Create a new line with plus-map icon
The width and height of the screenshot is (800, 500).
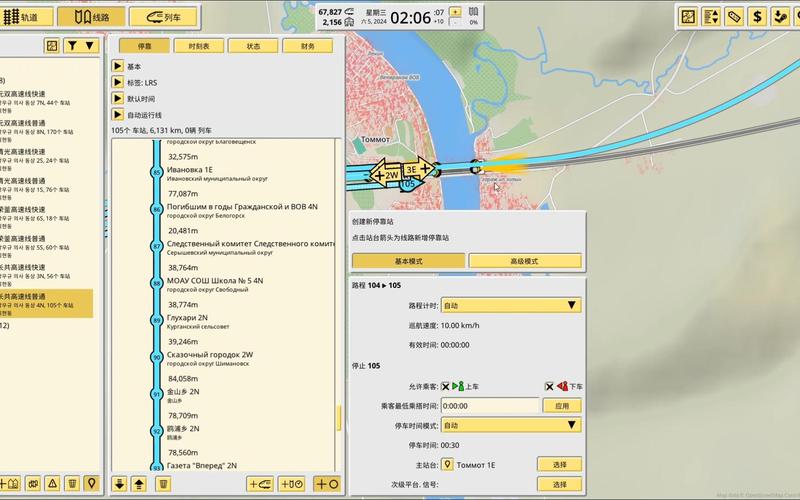tap(10, 483)
